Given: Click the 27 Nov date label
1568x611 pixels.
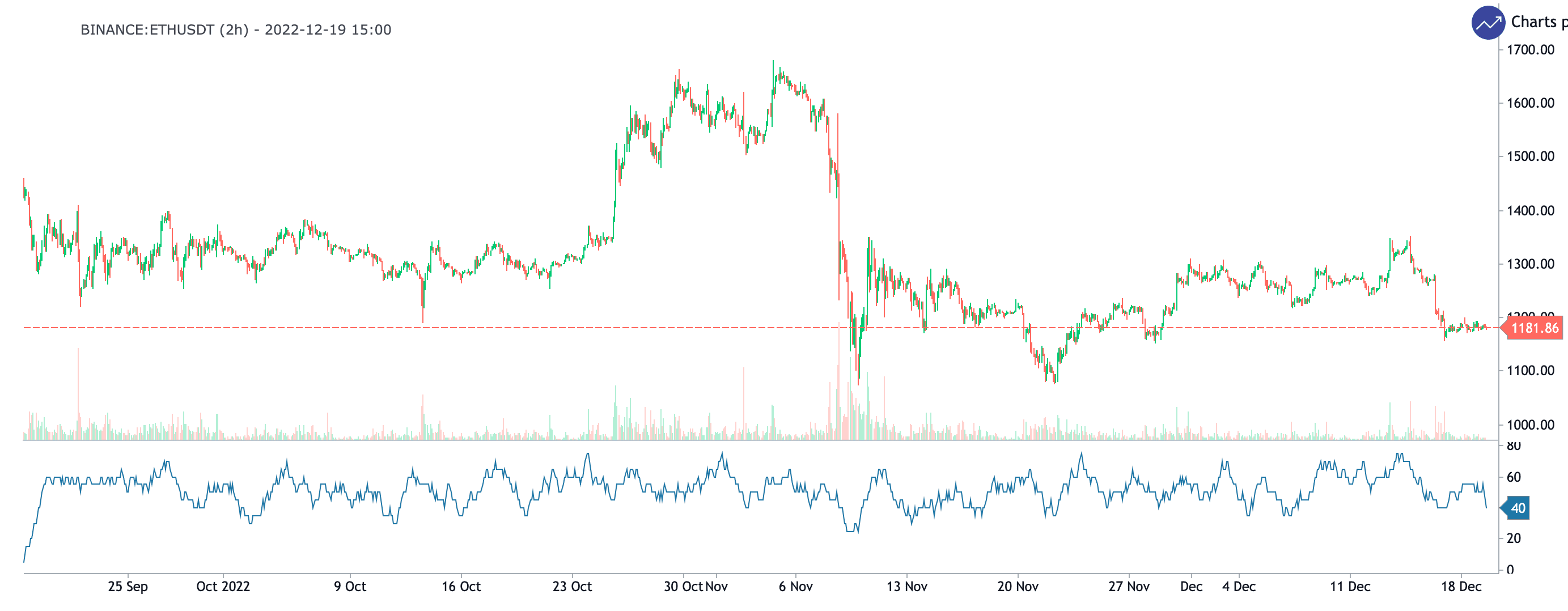Looking at the screenshot, I should (x=1129, y=587).
